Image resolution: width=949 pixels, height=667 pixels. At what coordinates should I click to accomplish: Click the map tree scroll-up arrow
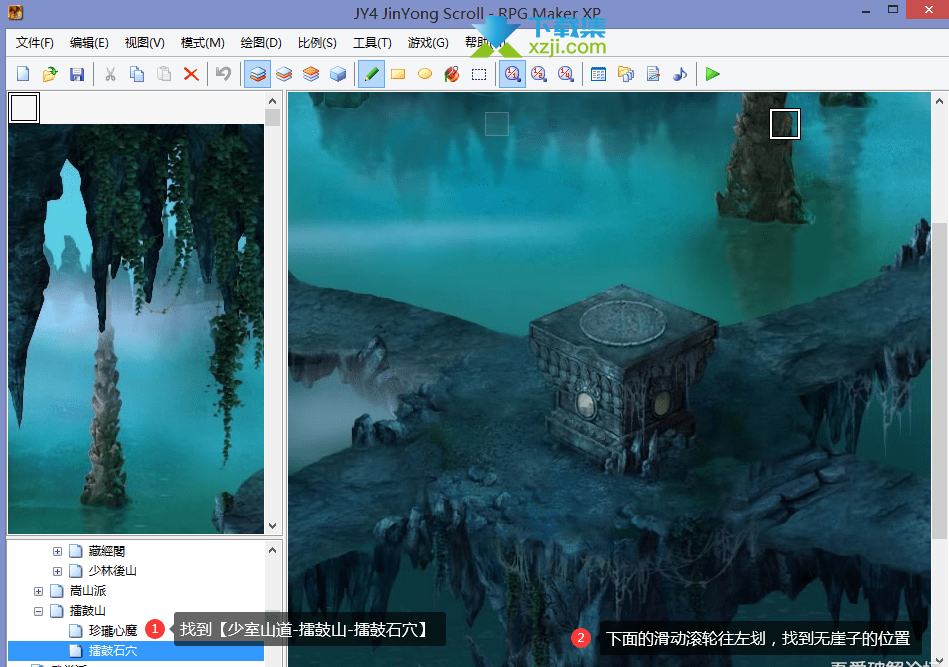[272, 550]
